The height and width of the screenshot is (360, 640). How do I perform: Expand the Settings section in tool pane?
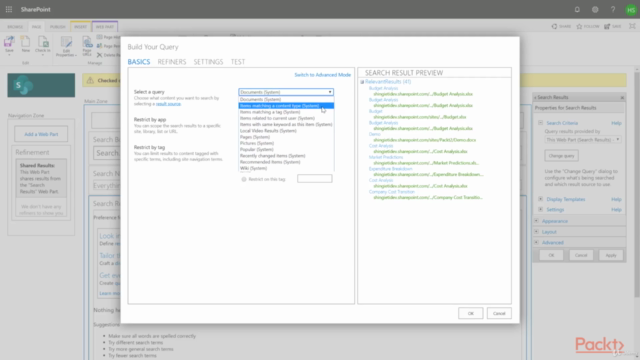pos(540,209)
